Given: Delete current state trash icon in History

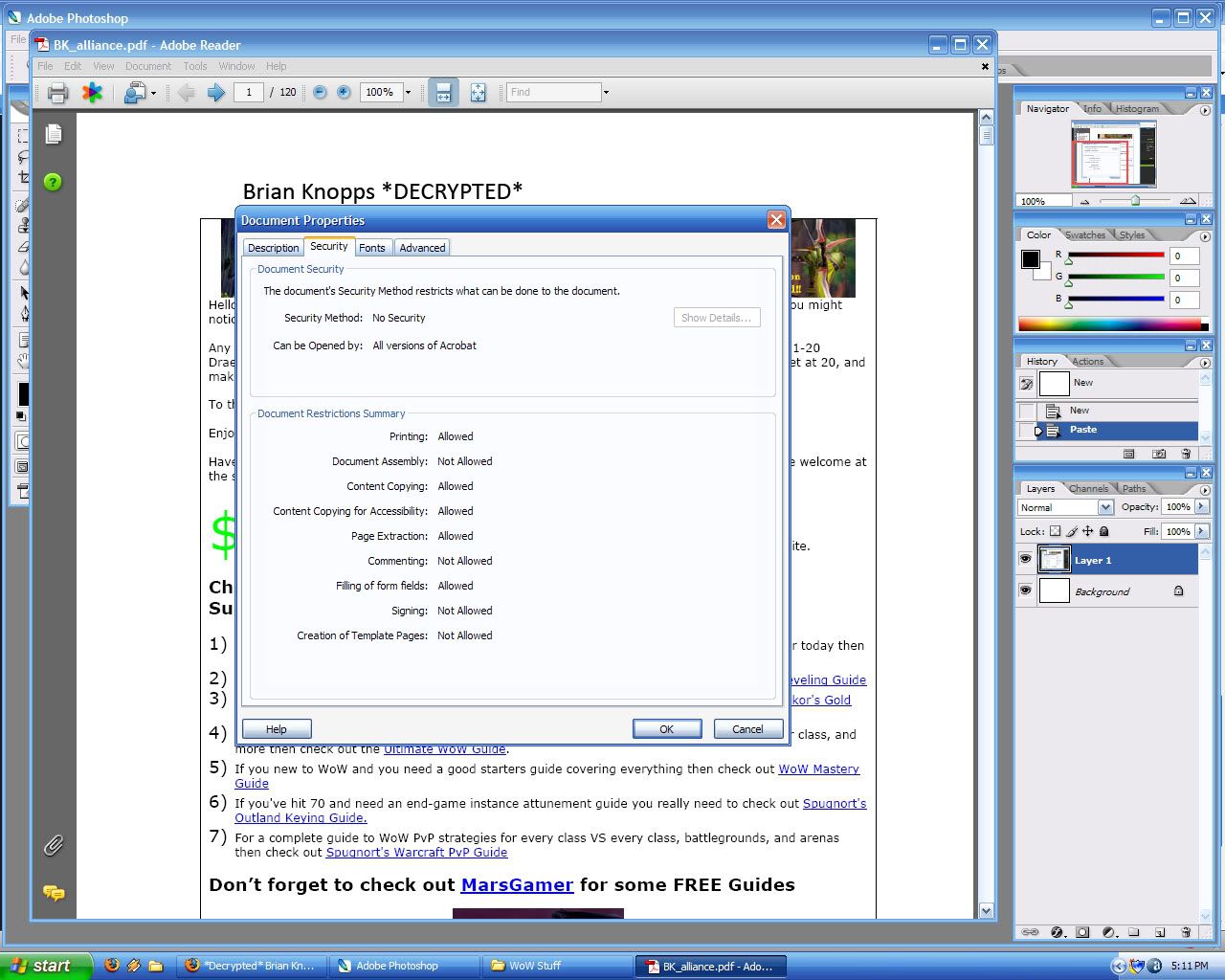Looking at the screenshot, I should 1186,454.
